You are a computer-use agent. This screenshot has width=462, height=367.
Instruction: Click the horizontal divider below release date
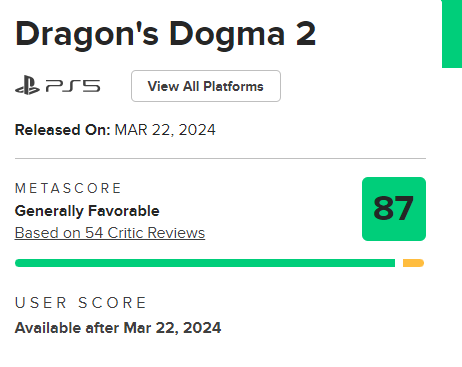(220, 159)
